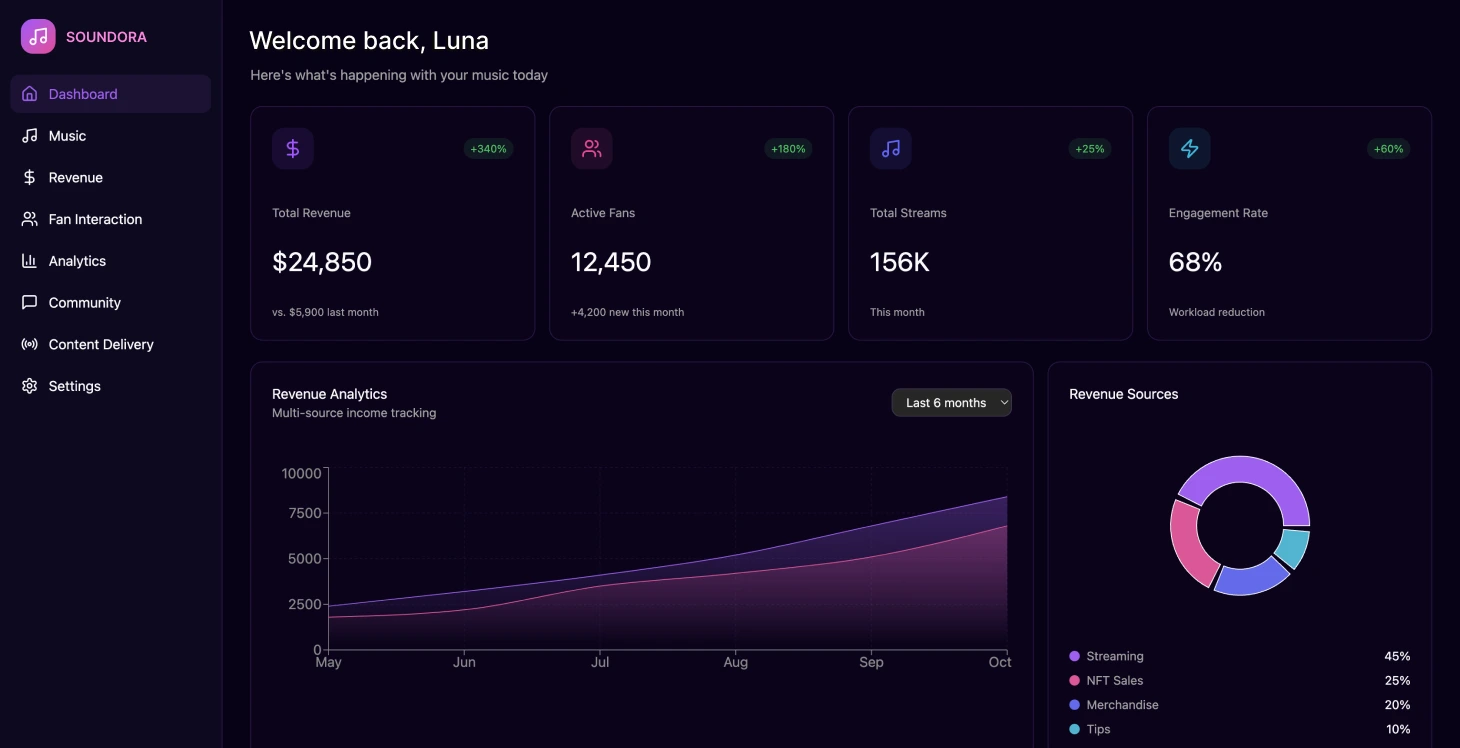This screenshot has width=1460, height=748.
Task: Click the +340% growth badge
Action: (x=488, y=149)
